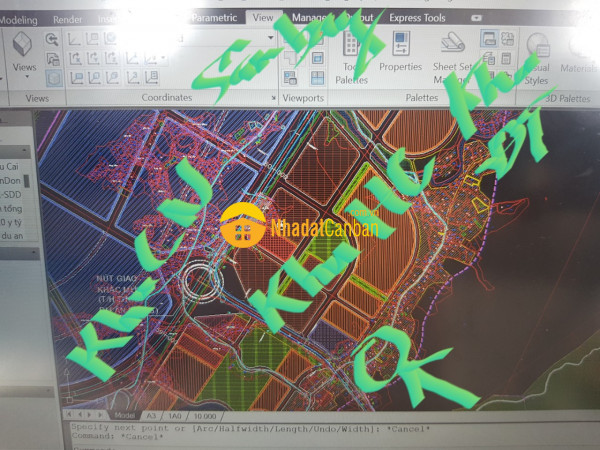Viewport: 600px width, 450px height.
Task: Click the Visual Styles icon
Action: pyautogui.click(x=540, y=58)
